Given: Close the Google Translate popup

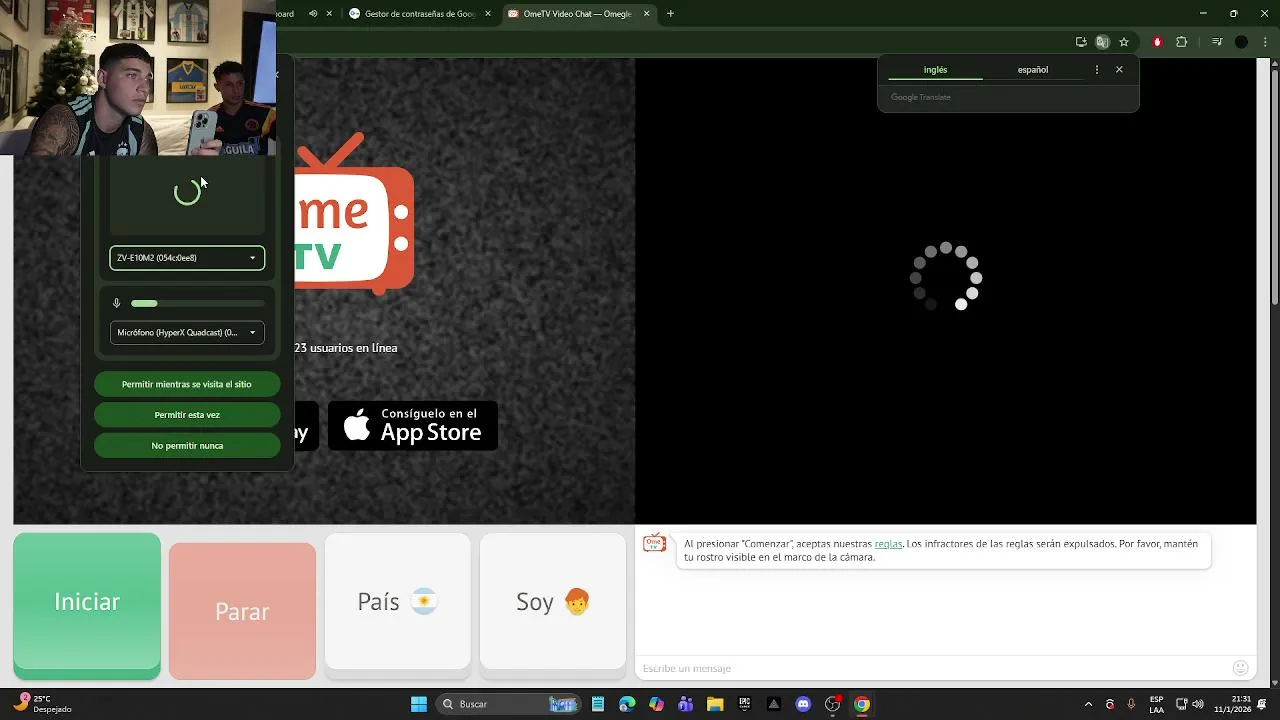Looking at the screenshot, I should pyautogui.click(x=1119, y=70).
